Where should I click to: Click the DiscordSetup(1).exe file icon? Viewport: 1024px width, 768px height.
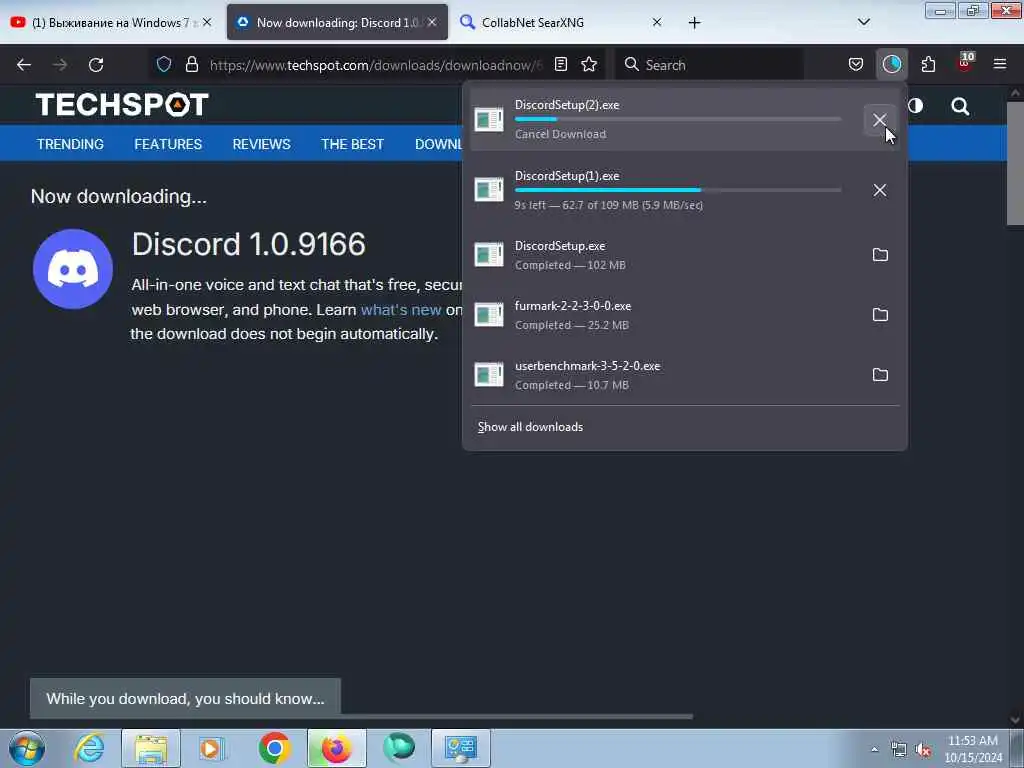point(489,190)
